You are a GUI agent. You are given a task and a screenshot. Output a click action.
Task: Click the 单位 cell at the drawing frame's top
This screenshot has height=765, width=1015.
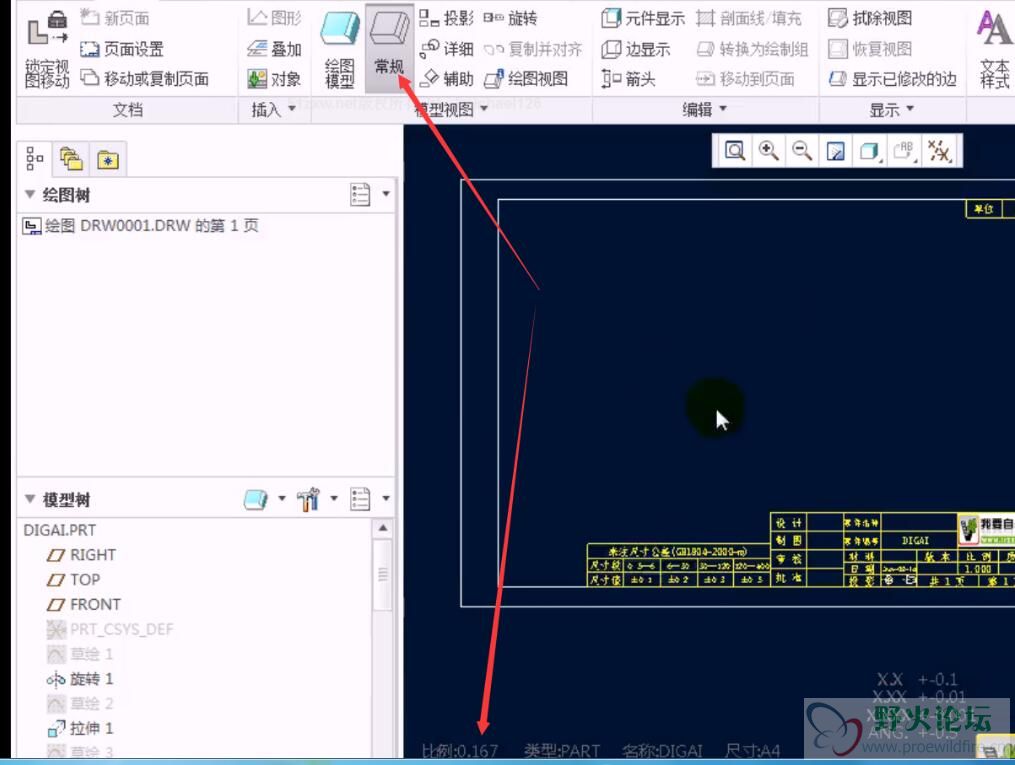pos(984,209)
